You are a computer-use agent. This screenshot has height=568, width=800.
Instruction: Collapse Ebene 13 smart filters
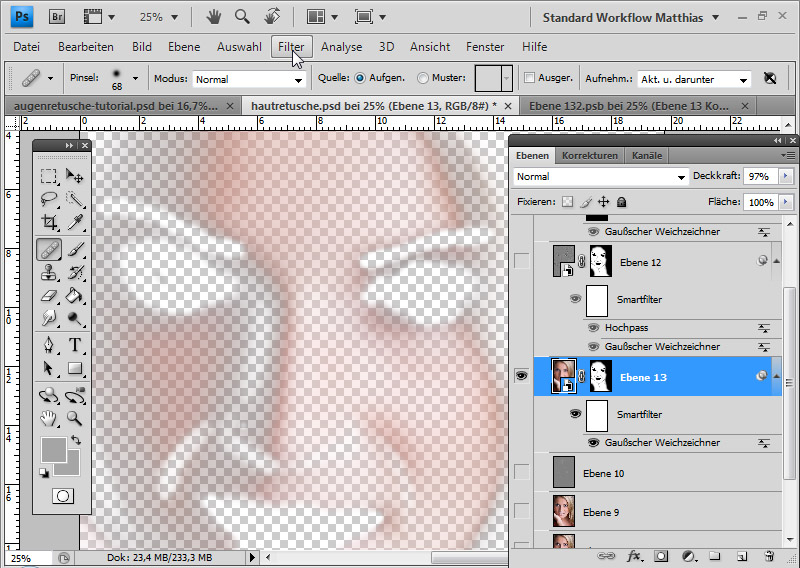point(777,376)
